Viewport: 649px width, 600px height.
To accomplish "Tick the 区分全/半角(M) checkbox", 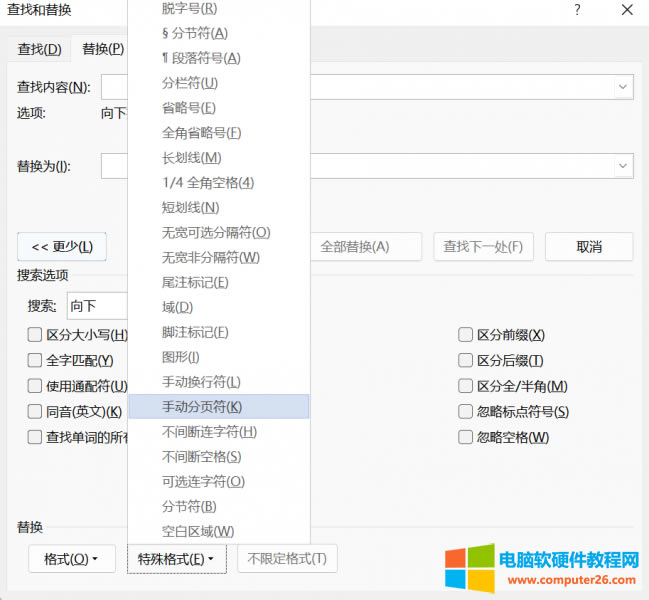I will pos(465,386).
